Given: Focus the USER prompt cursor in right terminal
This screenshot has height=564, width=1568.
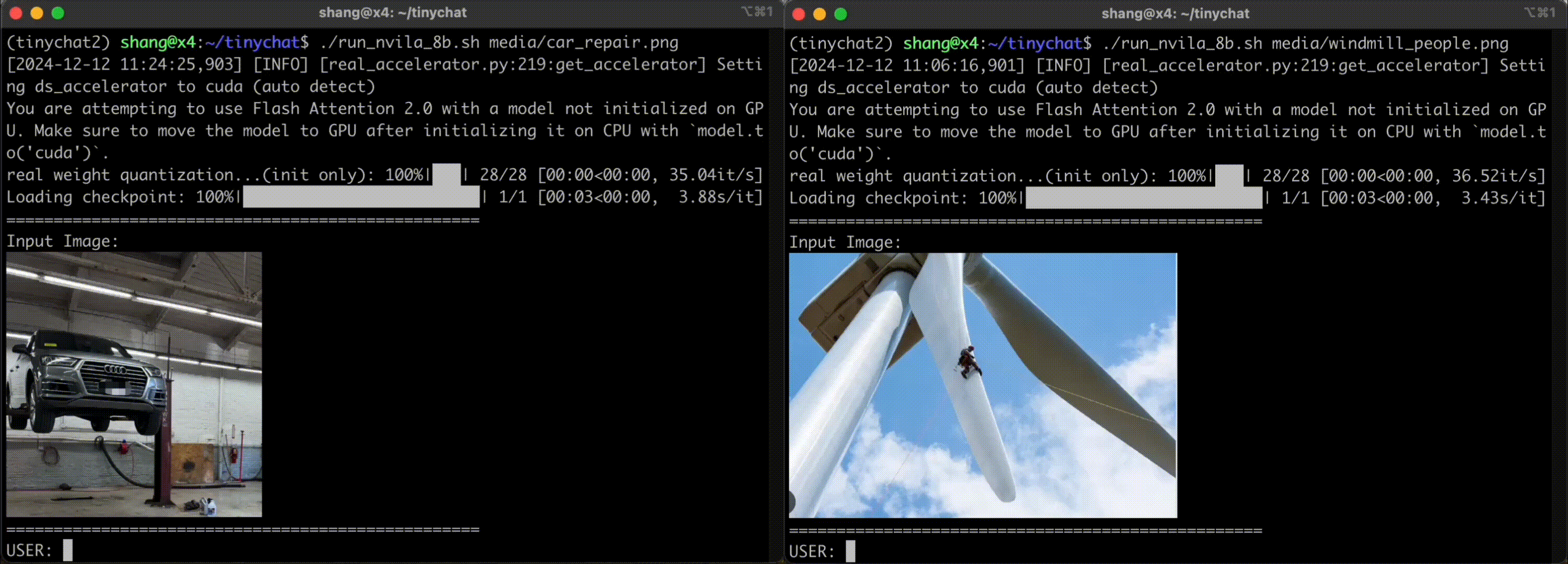Looking at the screenshot, I should pyautogui.click(x=850, y=551).
